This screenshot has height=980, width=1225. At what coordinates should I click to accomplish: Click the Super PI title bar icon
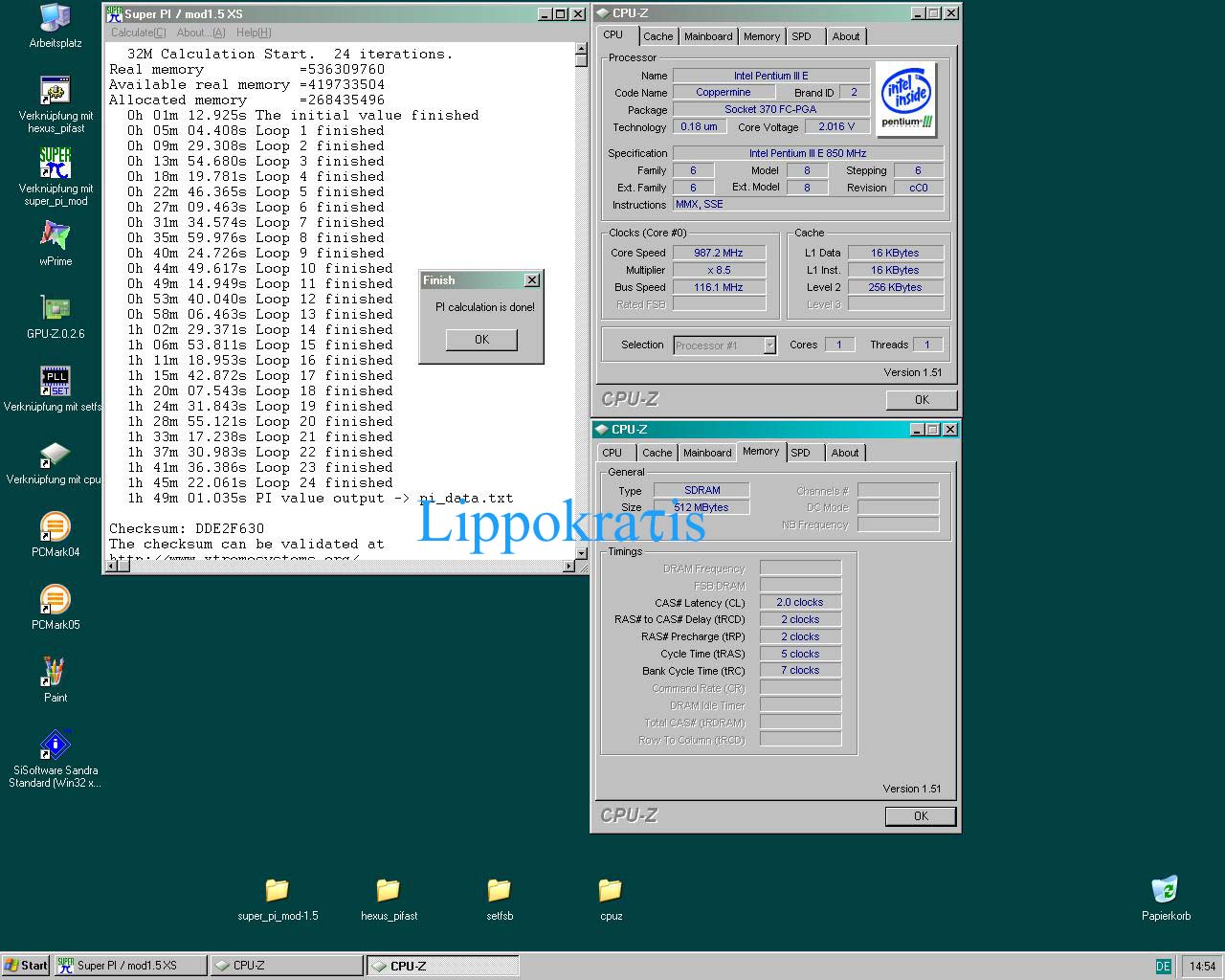114,13
